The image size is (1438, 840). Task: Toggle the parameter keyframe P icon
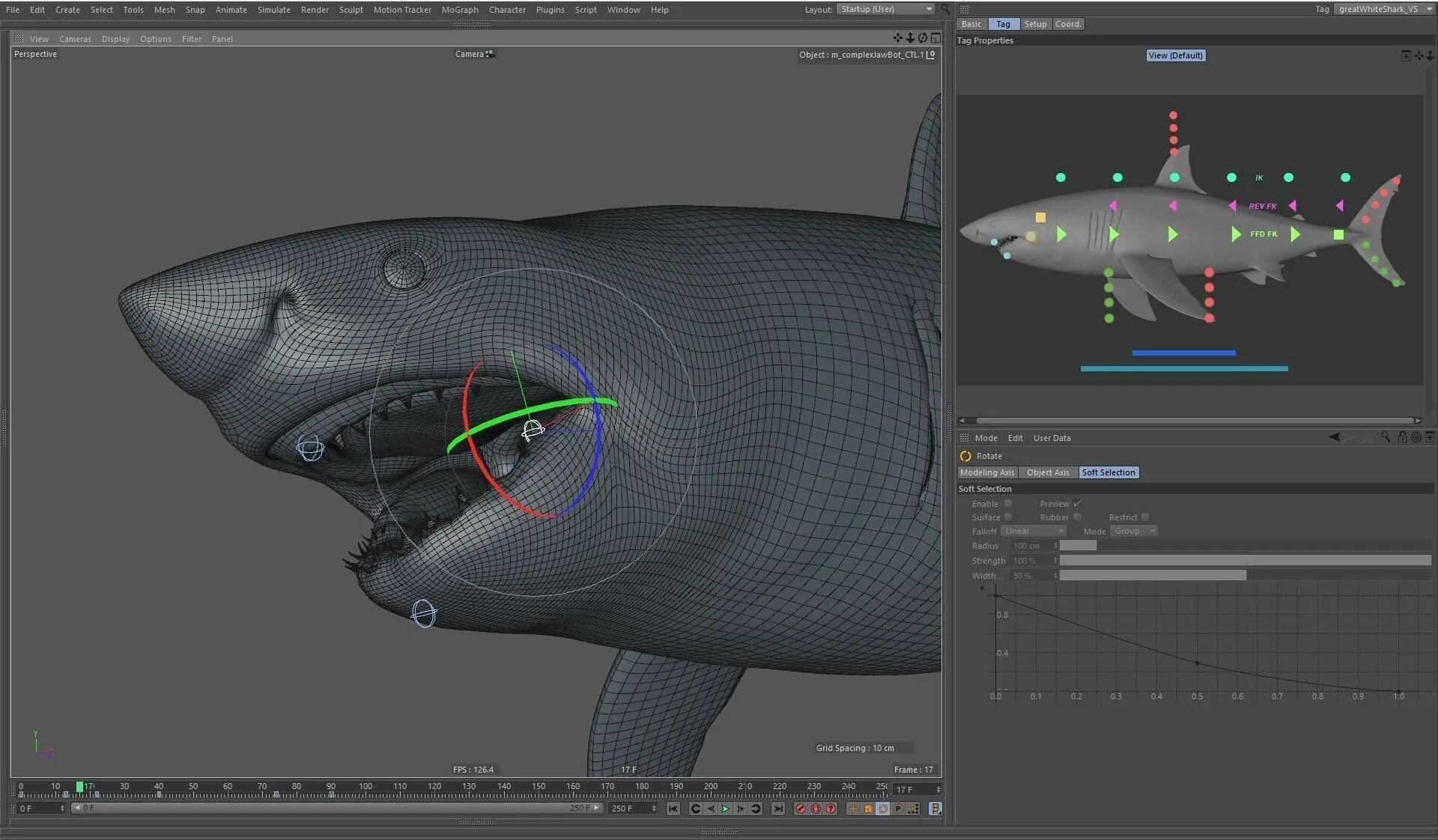pyautogui.click(x=898, y=809)
